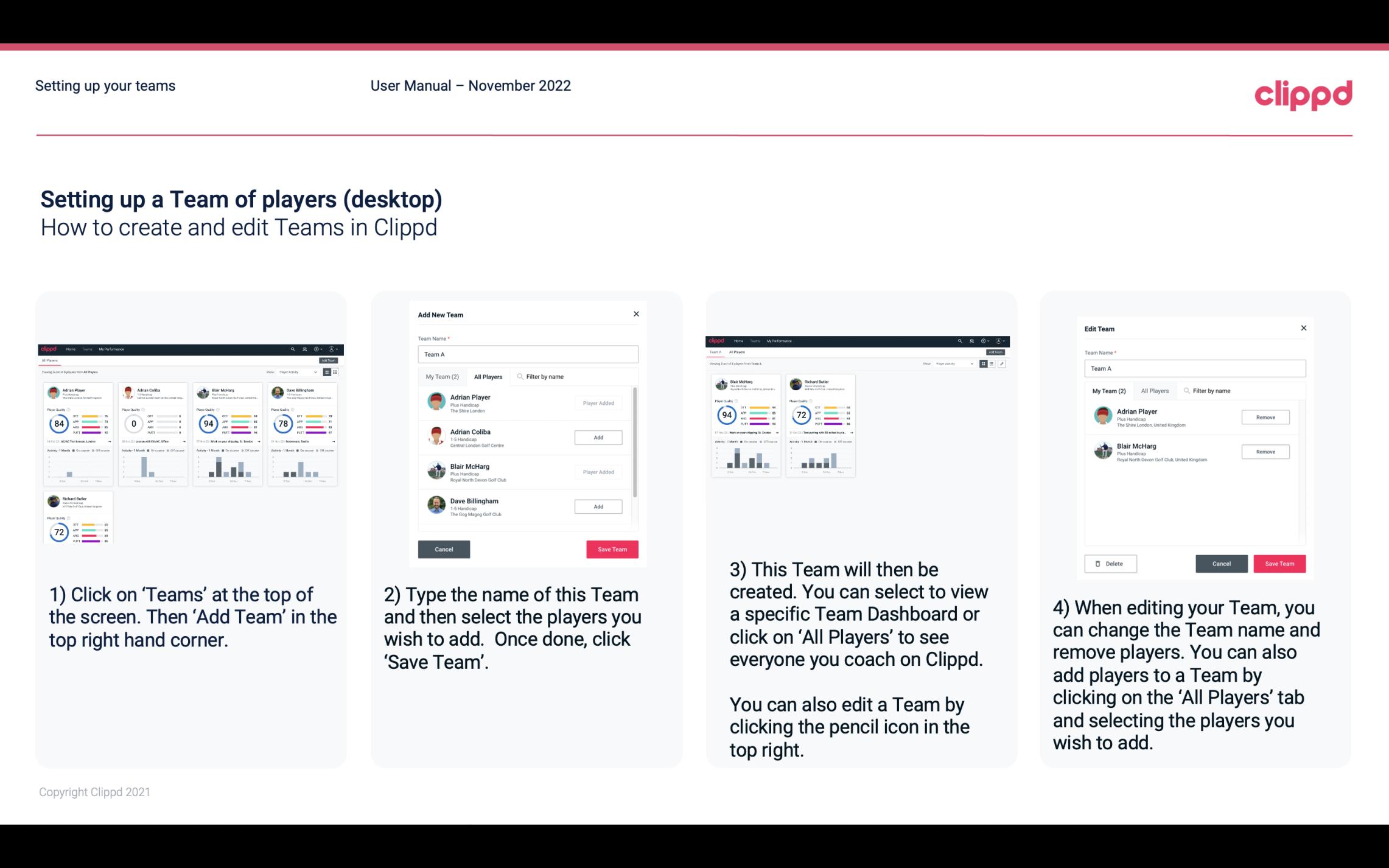Screen dimensions: 1389x868
Task: Switch to 'My Team (2)' tab in Edit Team
Action: click(x=1108, y=391)
